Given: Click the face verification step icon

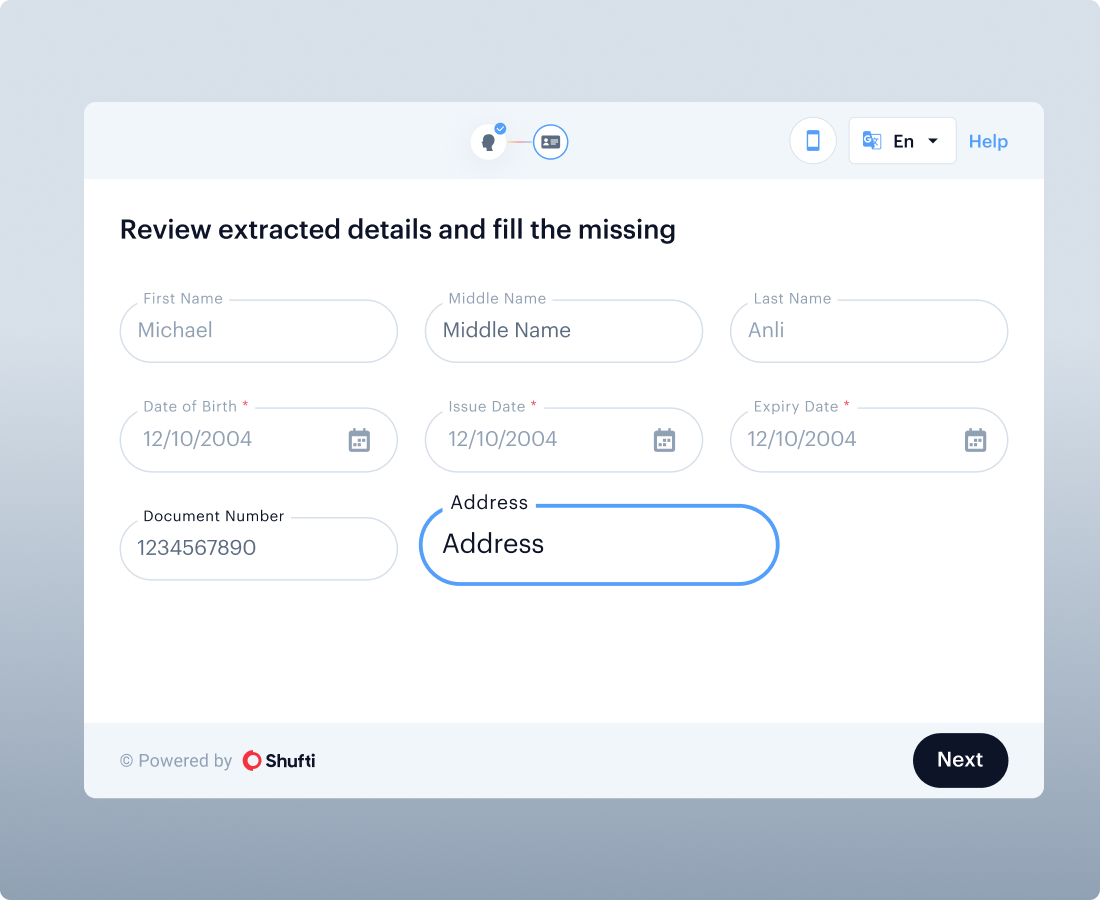Looking at the screenshot, I should [x=489, y=142].
